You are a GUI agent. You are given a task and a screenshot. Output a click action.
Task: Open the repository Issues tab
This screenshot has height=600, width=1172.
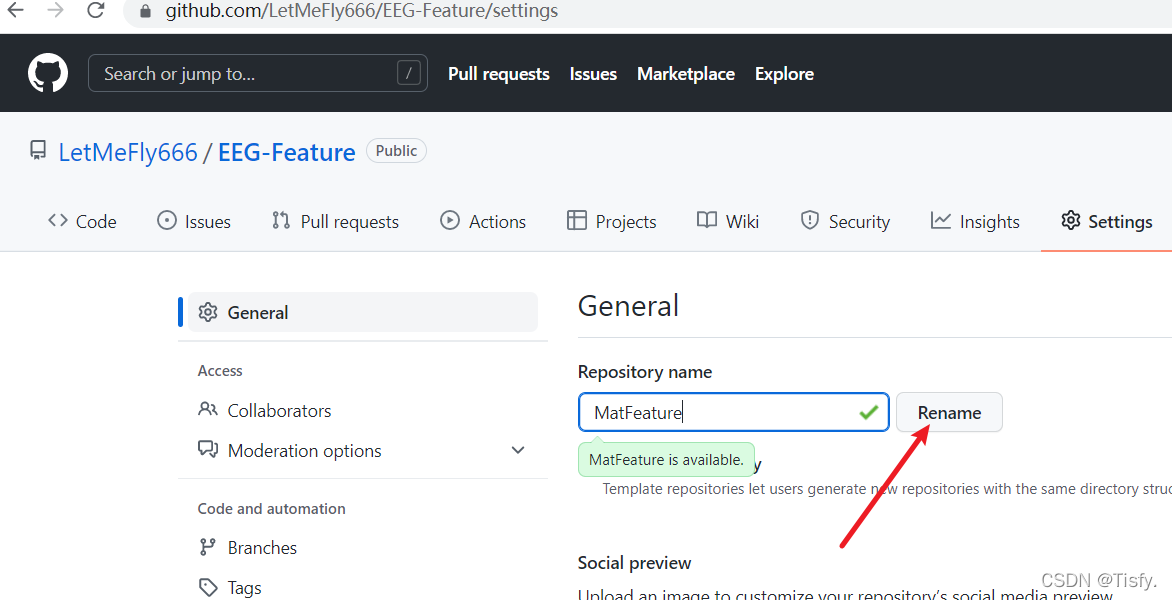pos(194,221)
